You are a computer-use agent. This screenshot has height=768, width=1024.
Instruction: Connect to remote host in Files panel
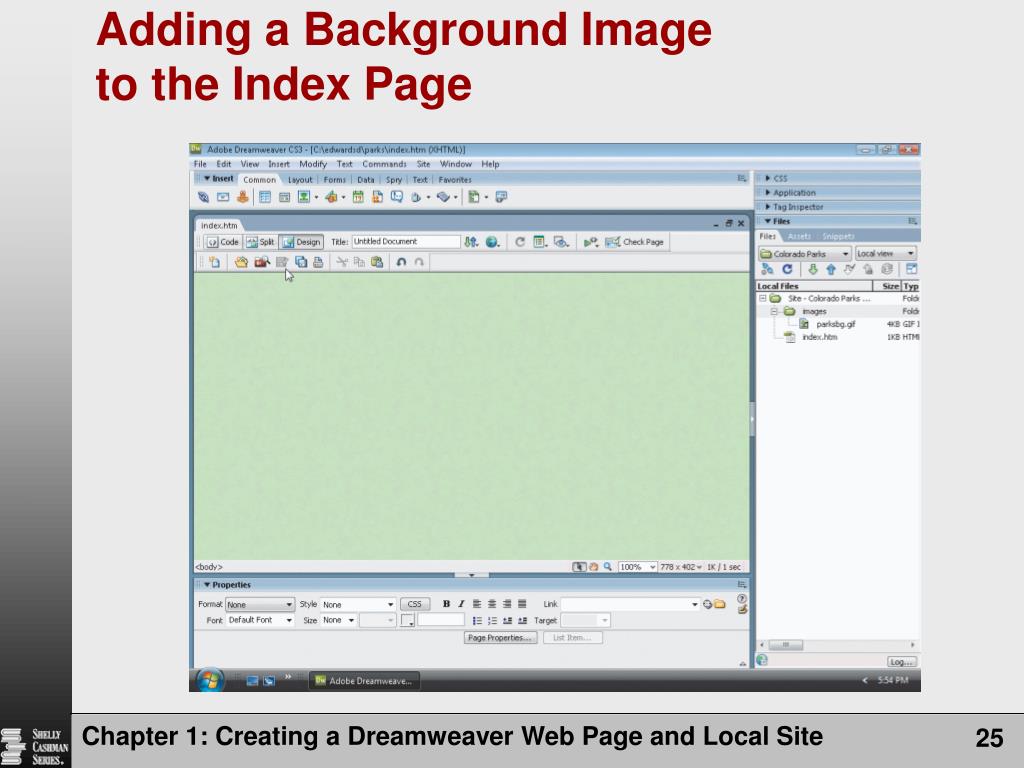[767, 269]
